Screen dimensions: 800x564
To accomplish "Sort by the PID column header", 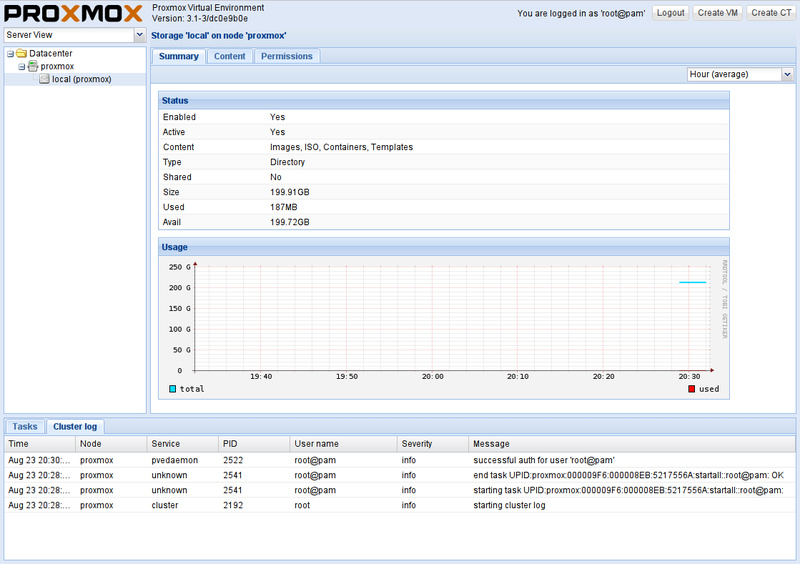I will pos(254,444).
